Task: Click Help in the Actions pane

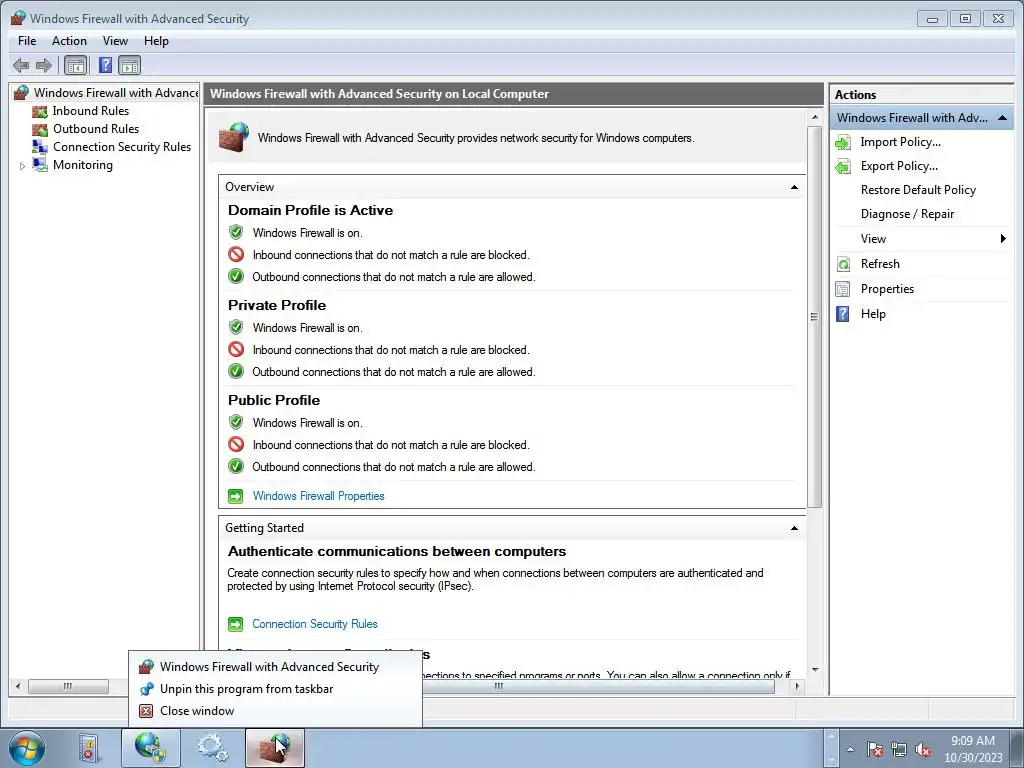Action: click(x=873, y=314)
